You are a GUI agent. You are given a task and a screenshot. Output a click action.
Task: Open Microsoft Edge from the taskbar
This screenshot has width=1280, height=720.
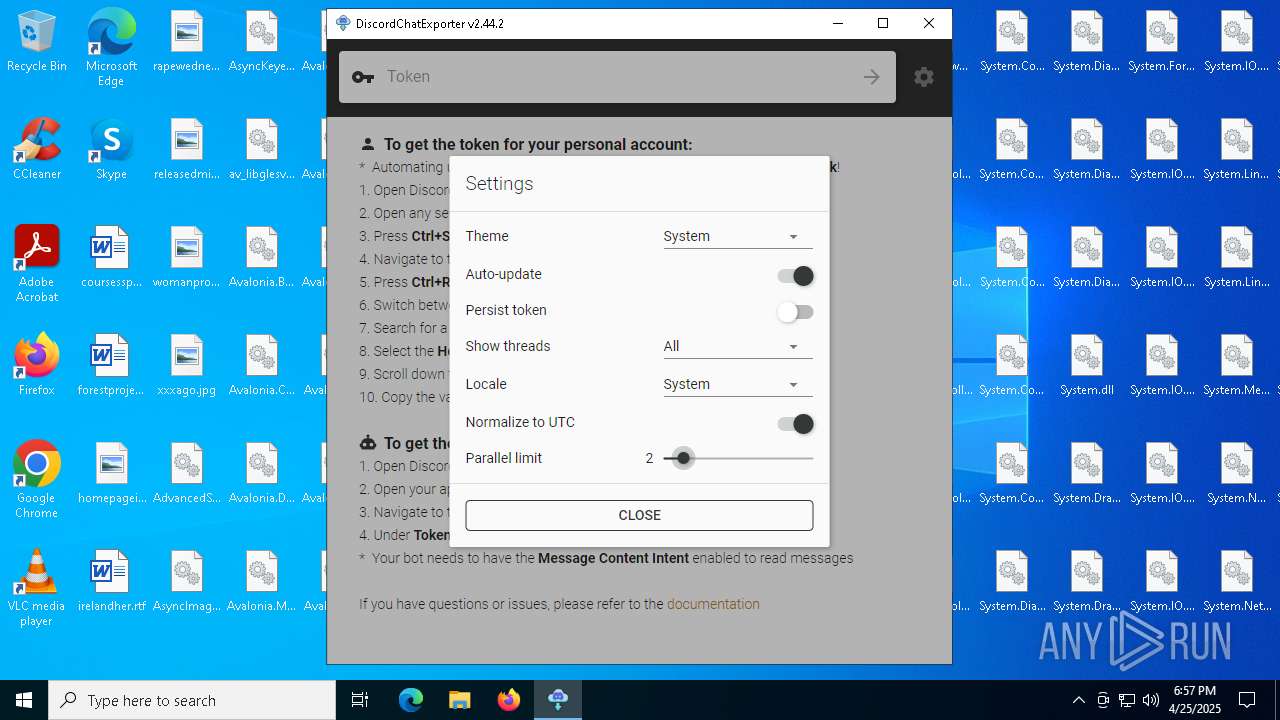point(411,700)
